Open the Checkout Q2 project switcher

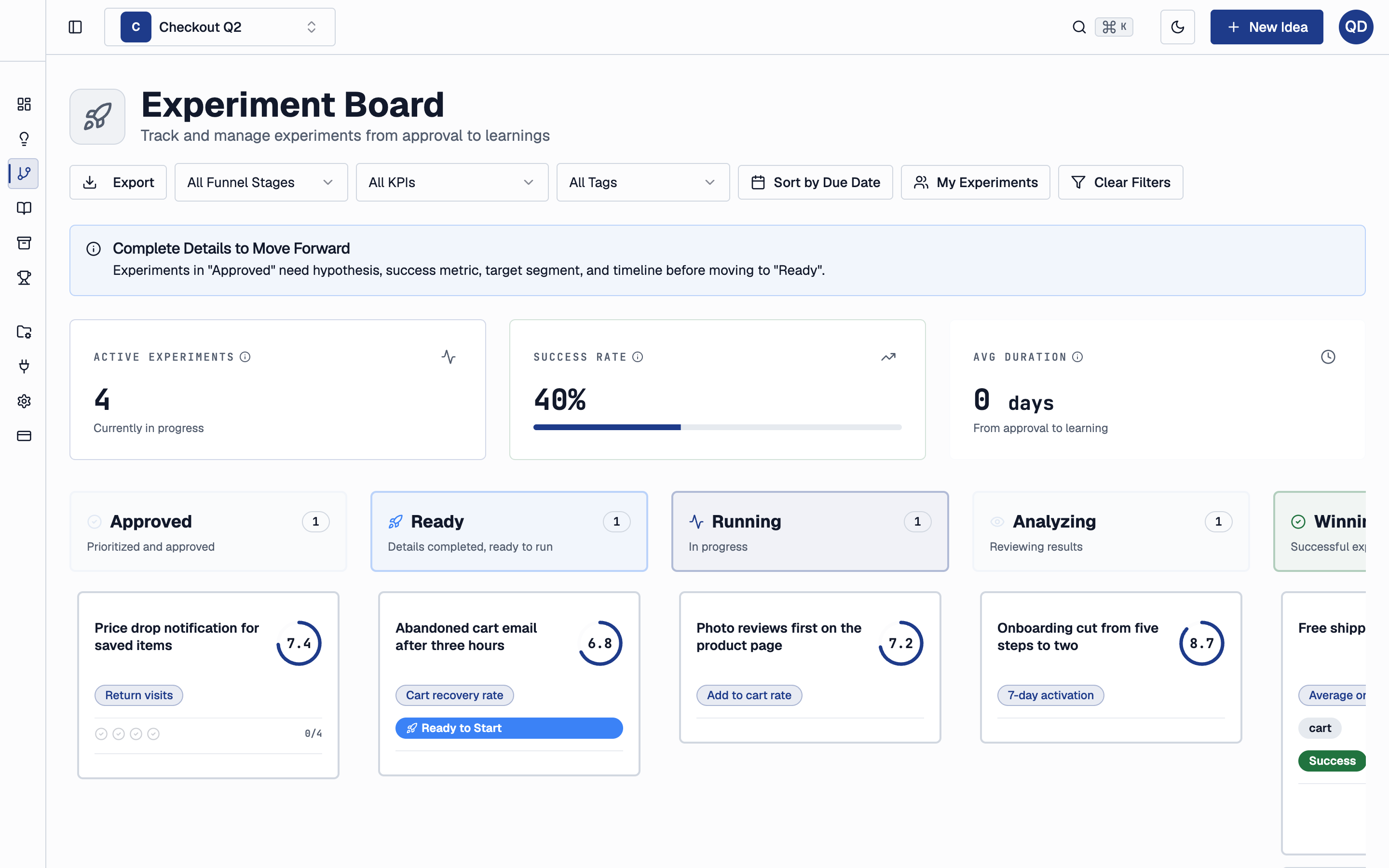click(x=220, y=27)
